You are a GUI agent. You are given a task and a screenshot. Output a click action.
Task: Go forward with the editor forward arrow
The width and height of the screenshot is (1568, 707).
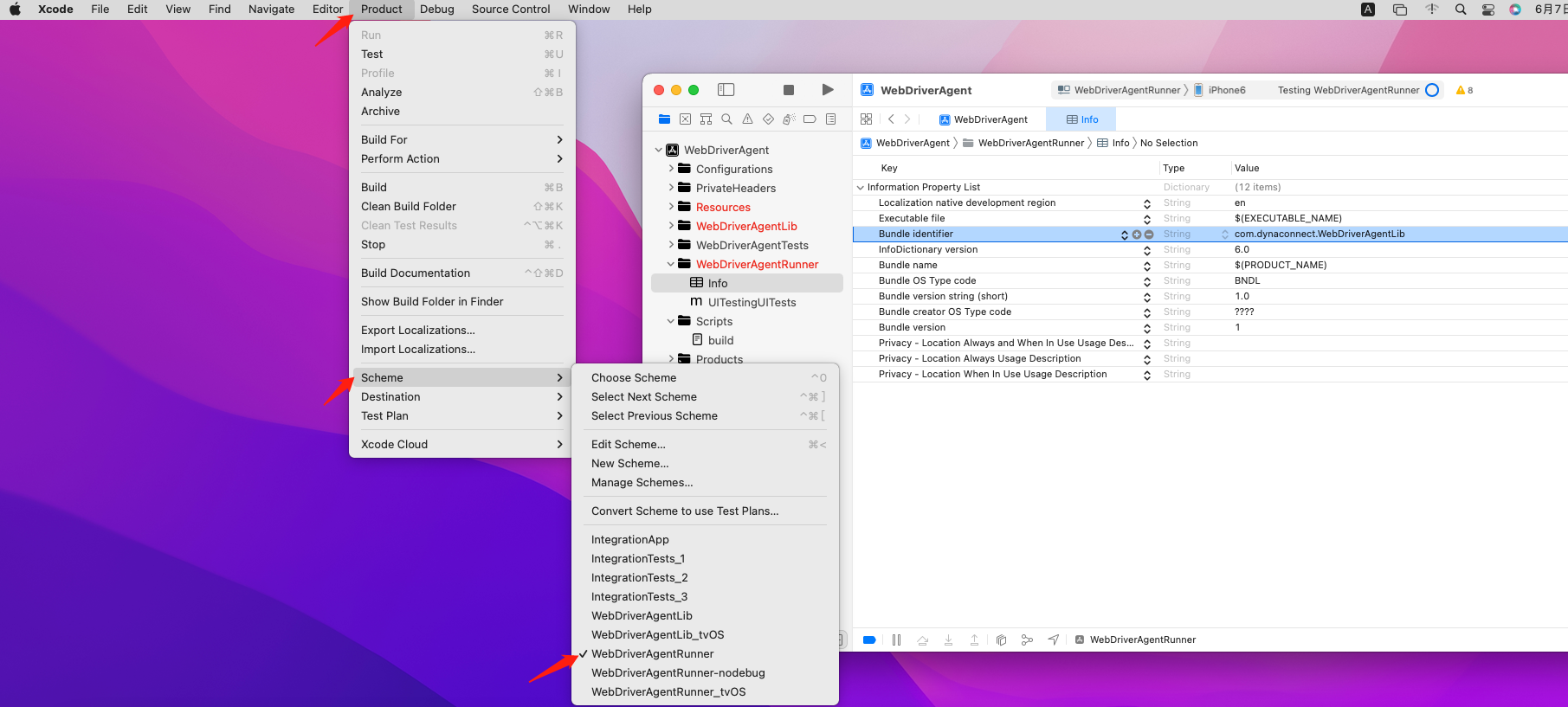(x=907, y=119)
